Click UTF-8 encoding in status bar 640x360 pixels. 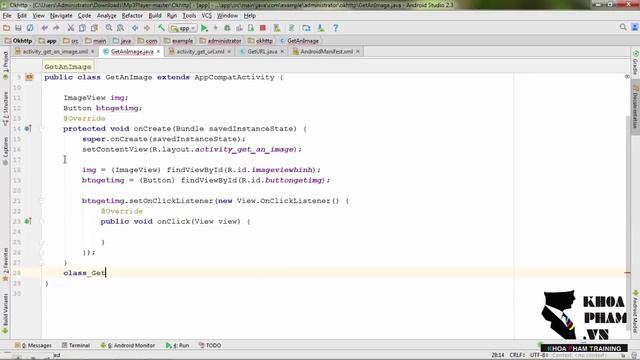tap(538, 355)
